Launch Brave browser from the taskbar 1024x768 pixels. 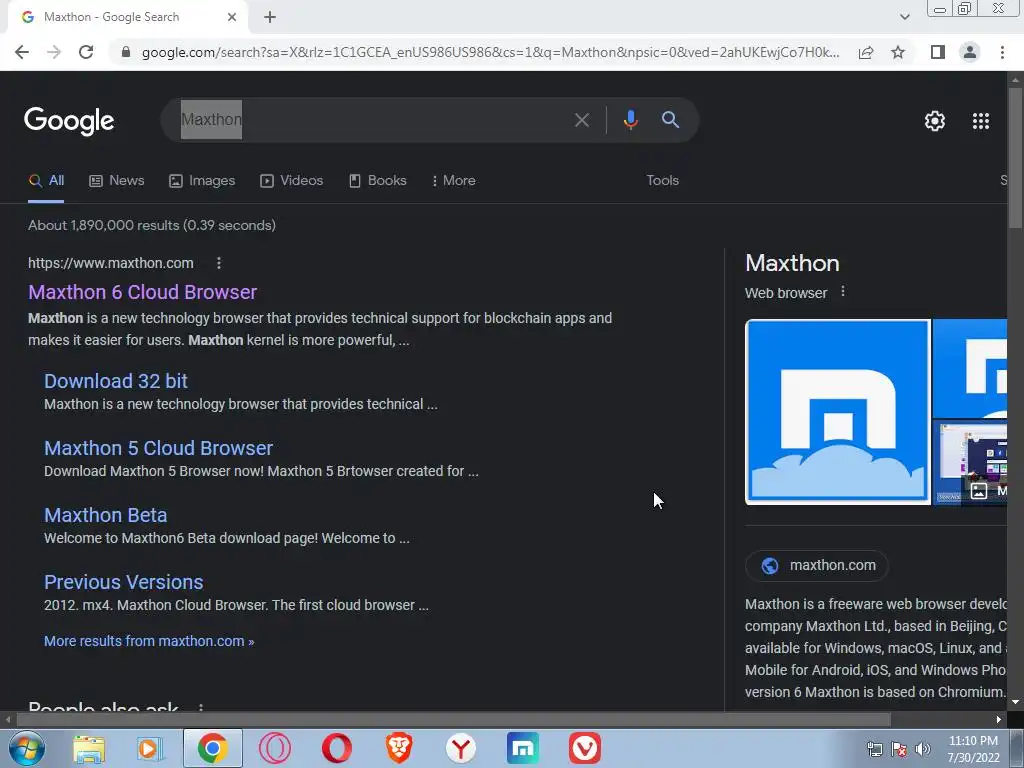399,748
